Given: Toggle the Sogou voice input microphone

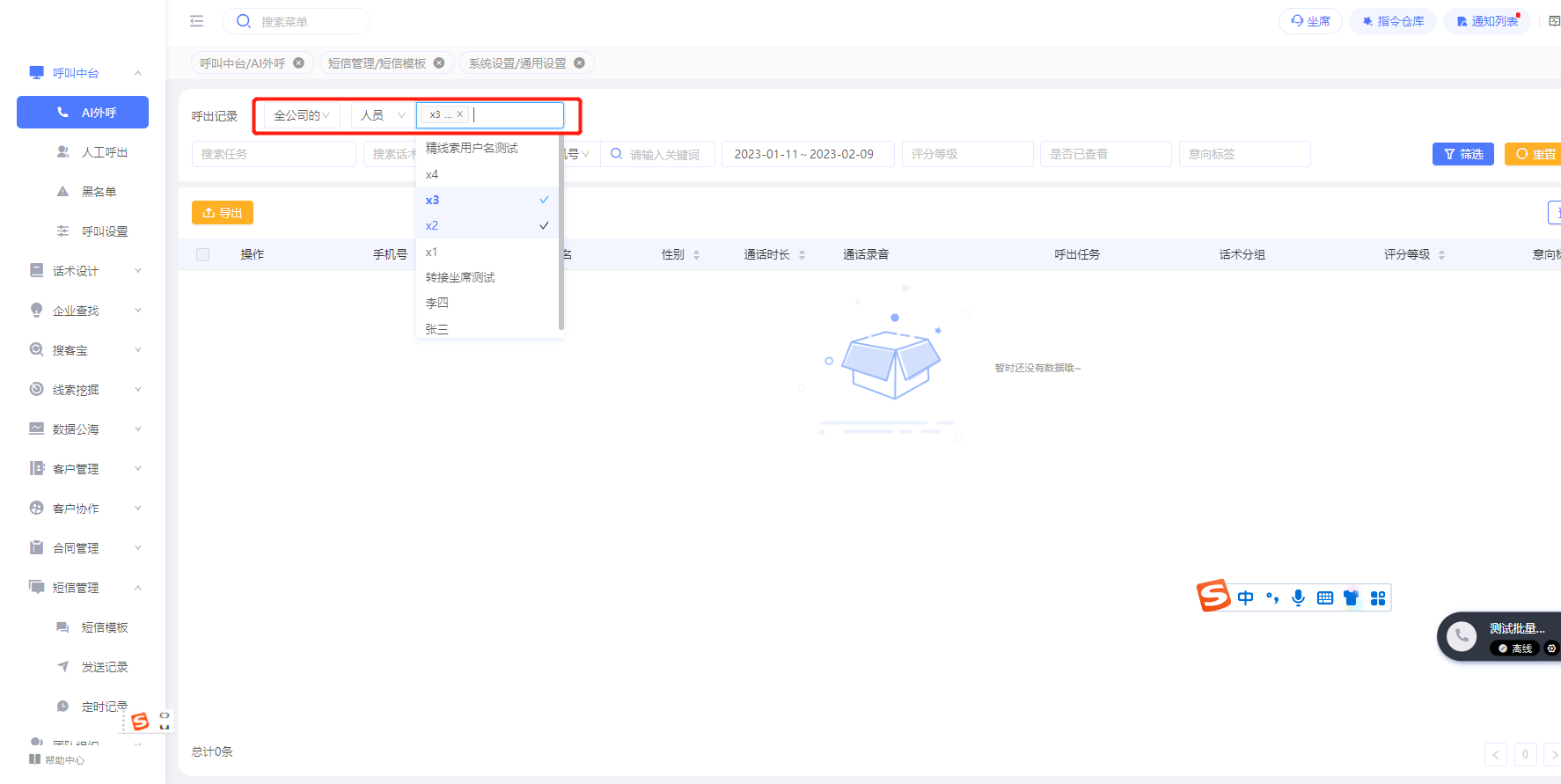Looking at the screenshot, I should (1298, 598).
